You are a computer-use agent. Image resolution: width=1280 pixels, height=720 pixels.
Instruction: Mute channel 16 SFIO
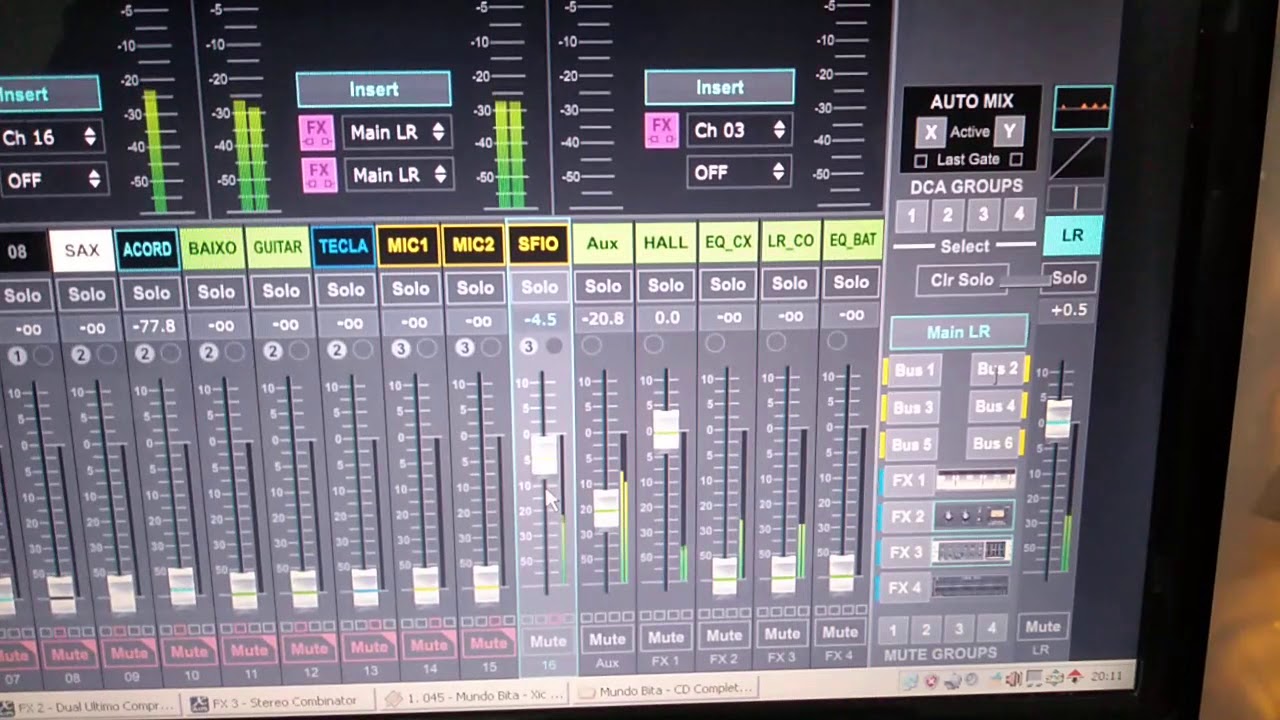tap(547, 641)
